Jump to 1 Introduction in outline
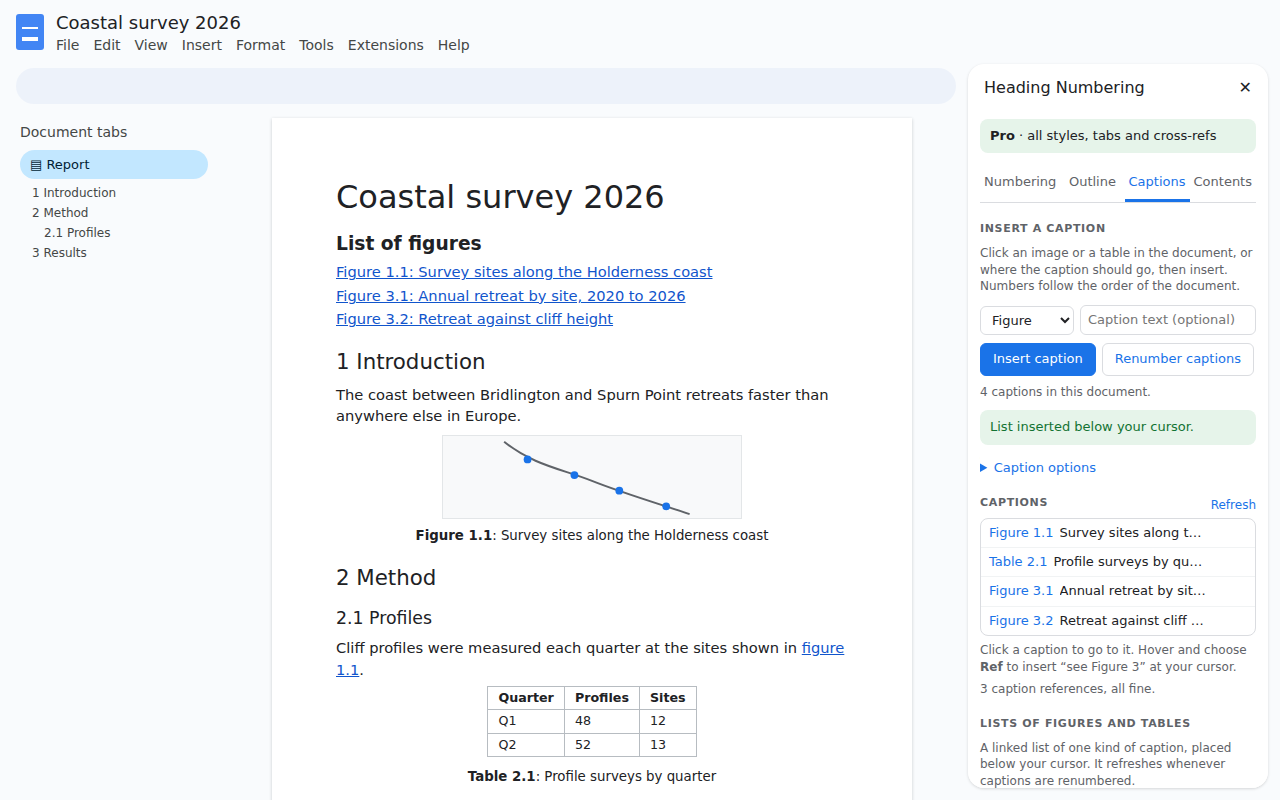Image resolution: width=1280 pixels, height=800 pixels. coord(74,193)
